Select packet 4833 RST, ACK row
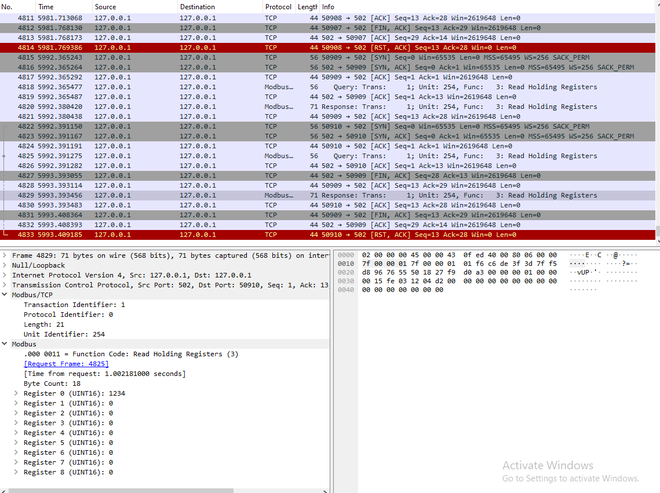 tap(327, 235)
